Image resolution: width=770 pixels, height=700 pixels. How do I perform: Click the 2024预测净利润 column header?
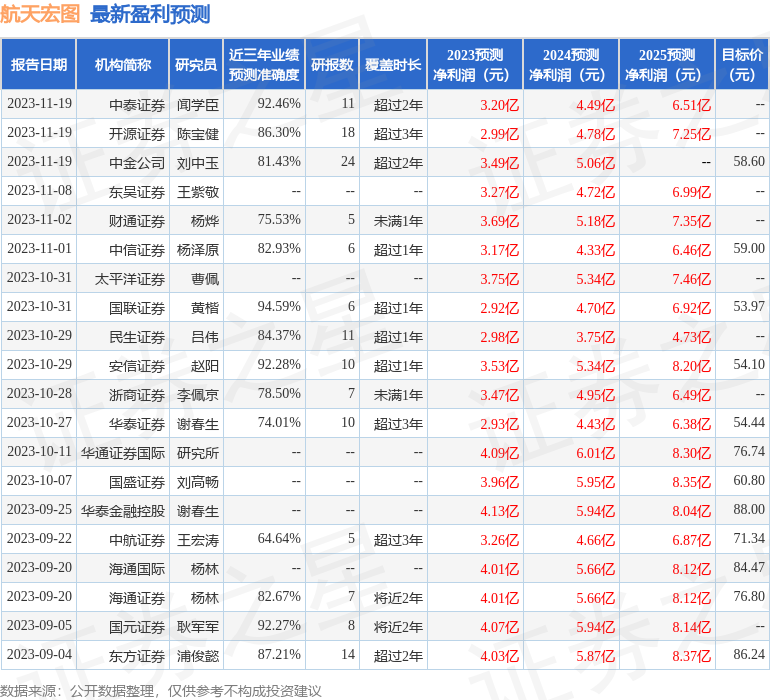pos(571,64)
